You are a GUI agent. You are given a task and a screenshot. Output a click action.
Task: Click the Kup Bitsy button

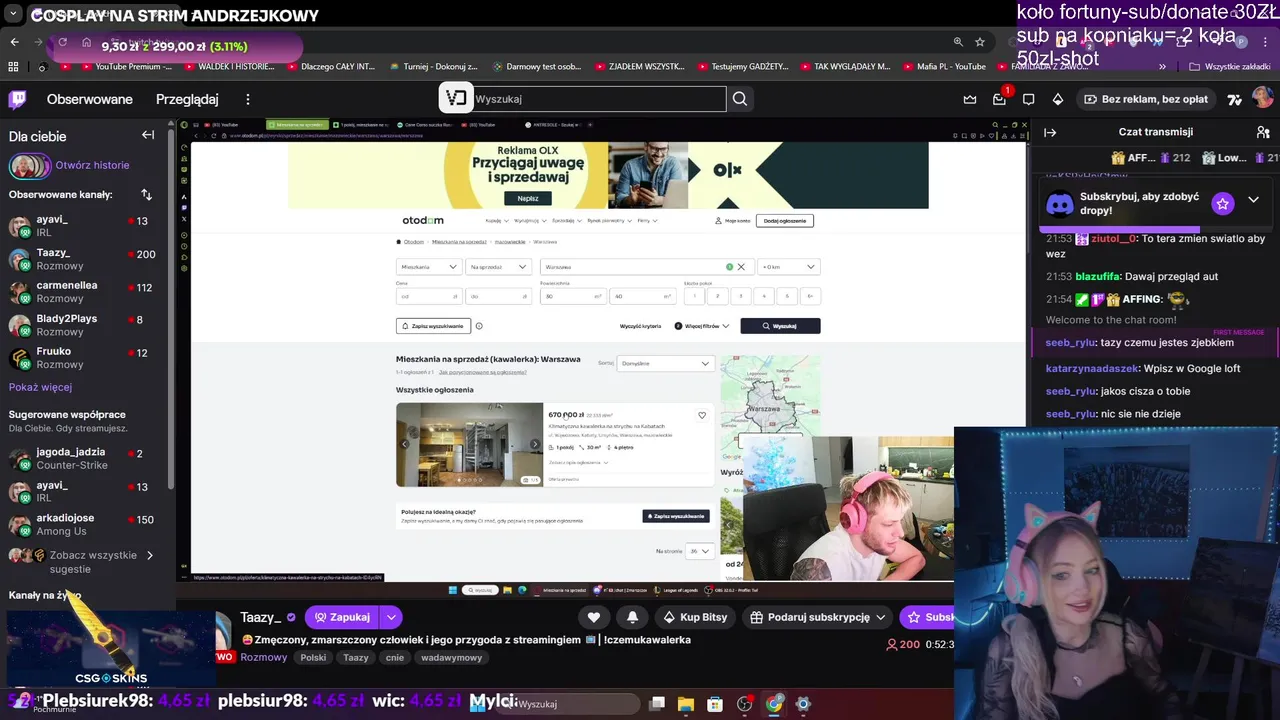[x=695, y=617]
